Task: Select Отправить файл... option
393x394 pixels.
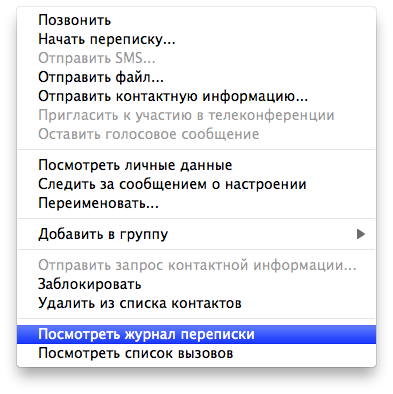Action: tap(196, 77)
